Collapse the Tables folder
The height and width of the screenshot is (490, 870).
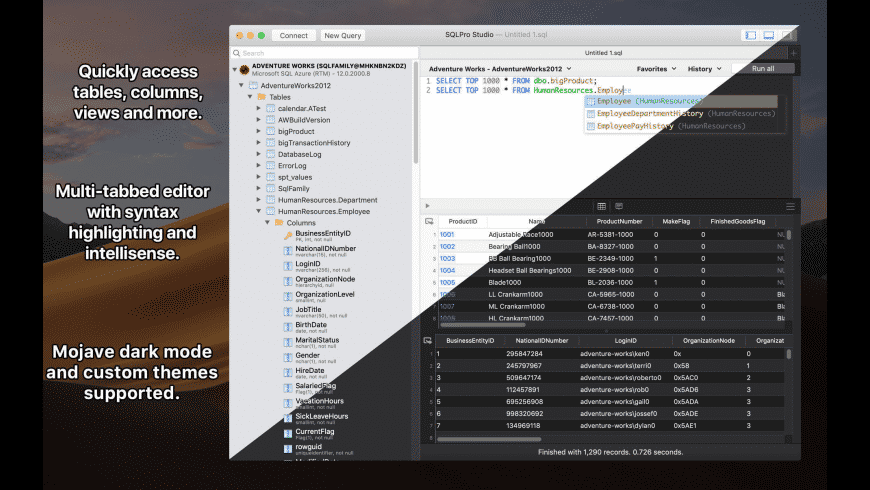[250, 97]
